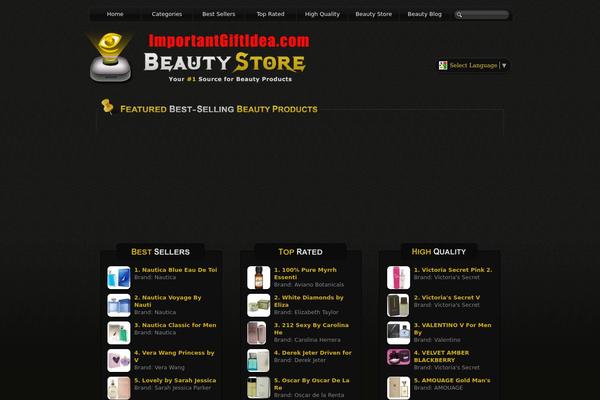Click the search magnifier icon
Screen dimensions: 600x400
pos(459,15)
